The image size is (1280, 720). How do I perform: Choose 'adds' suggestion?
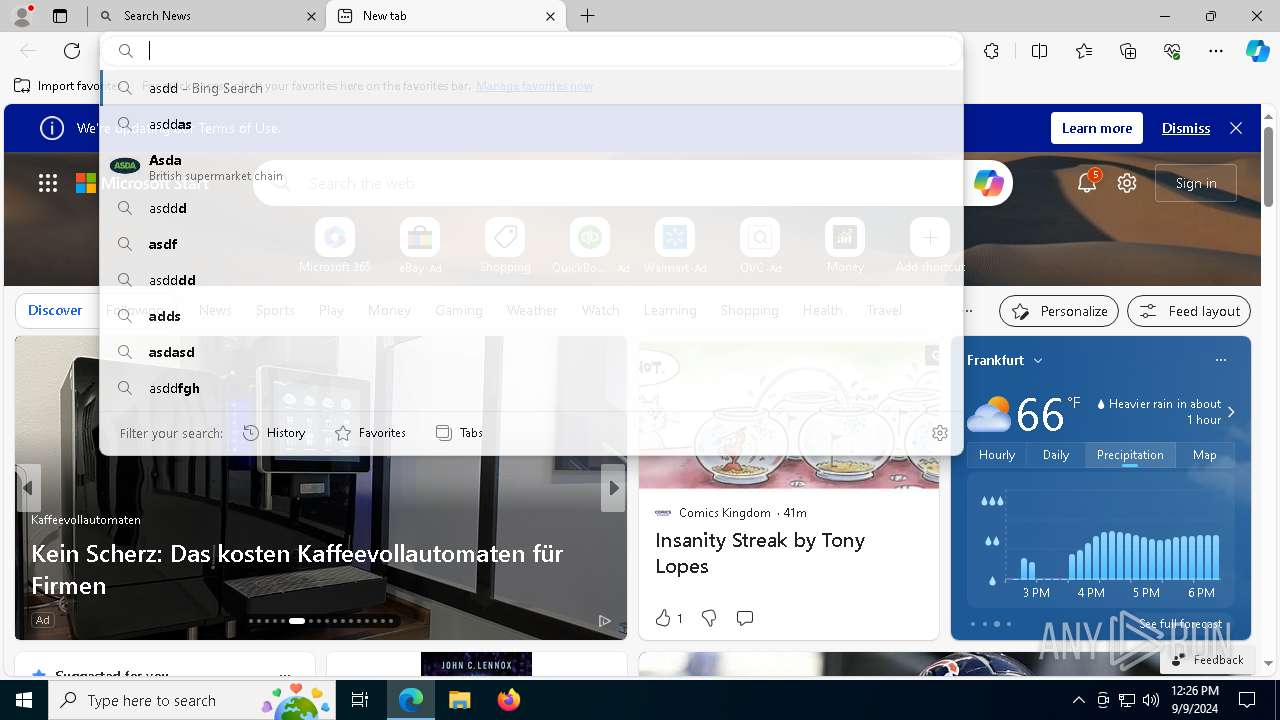[x=532, y=316]
